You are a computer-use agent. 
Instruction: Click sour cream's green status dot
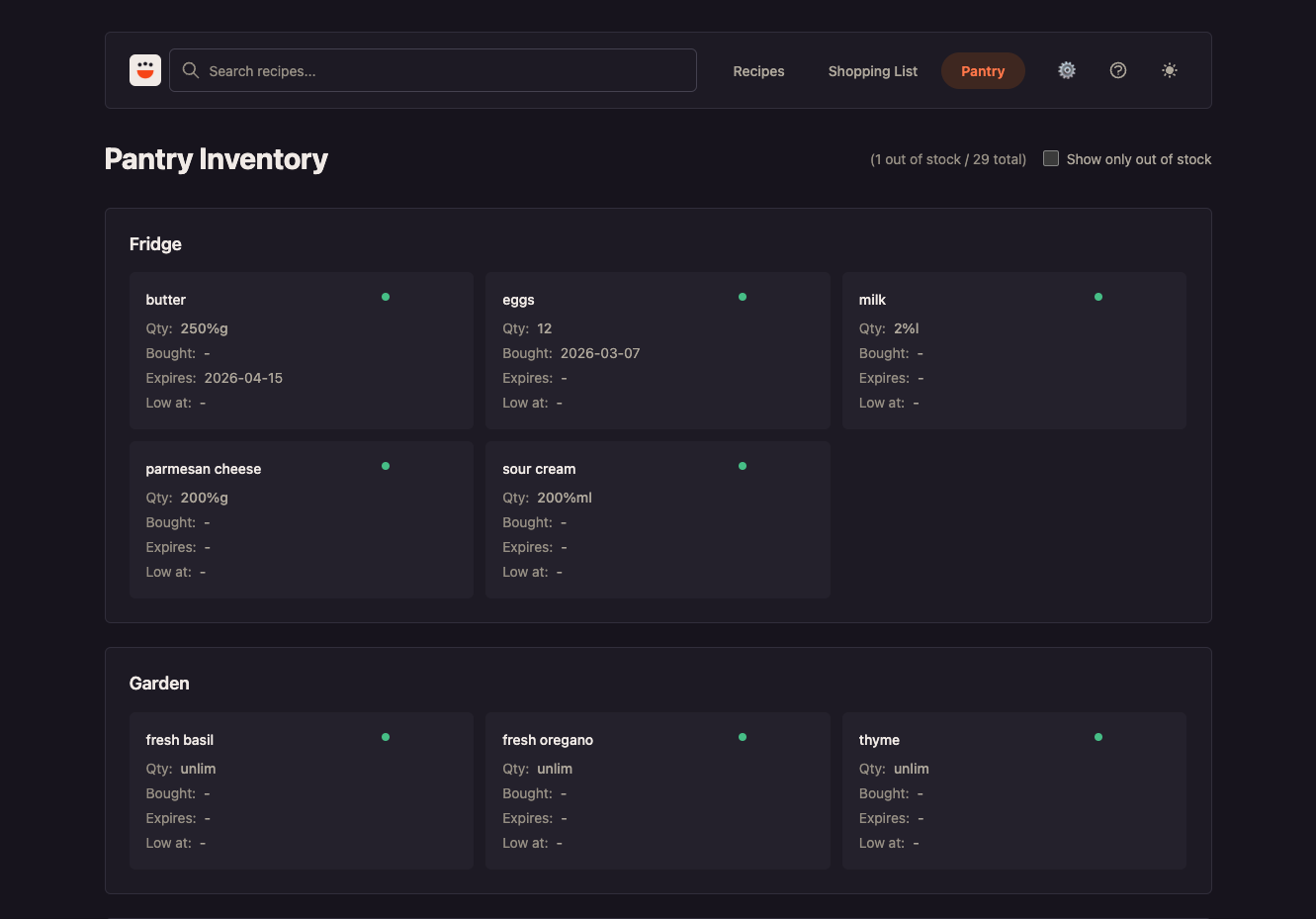[743, 466]
